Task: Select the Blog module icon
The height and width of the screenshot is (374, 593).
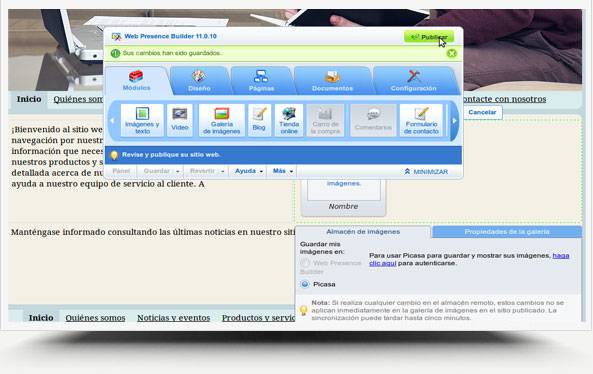Action: pos(259,120)
